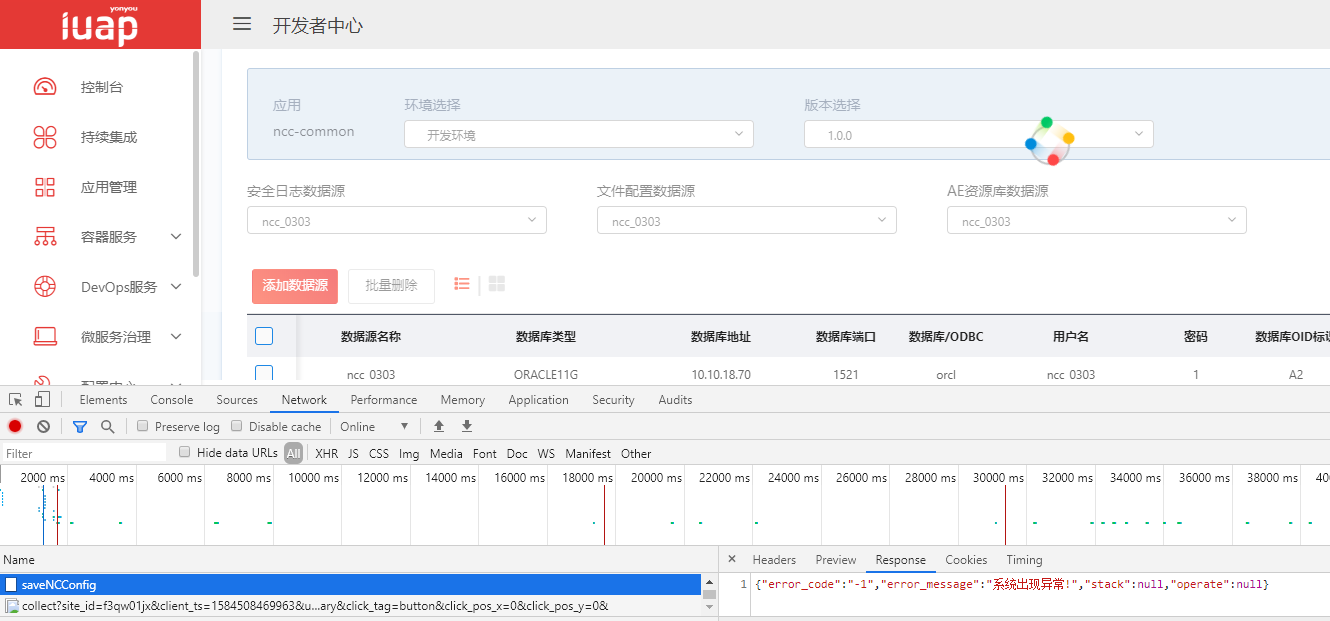The height and width of the screenshot is (621, 1330).
Task: Open 控制台 dashboard icon in sidebar
Action: (x=45, y=87)
